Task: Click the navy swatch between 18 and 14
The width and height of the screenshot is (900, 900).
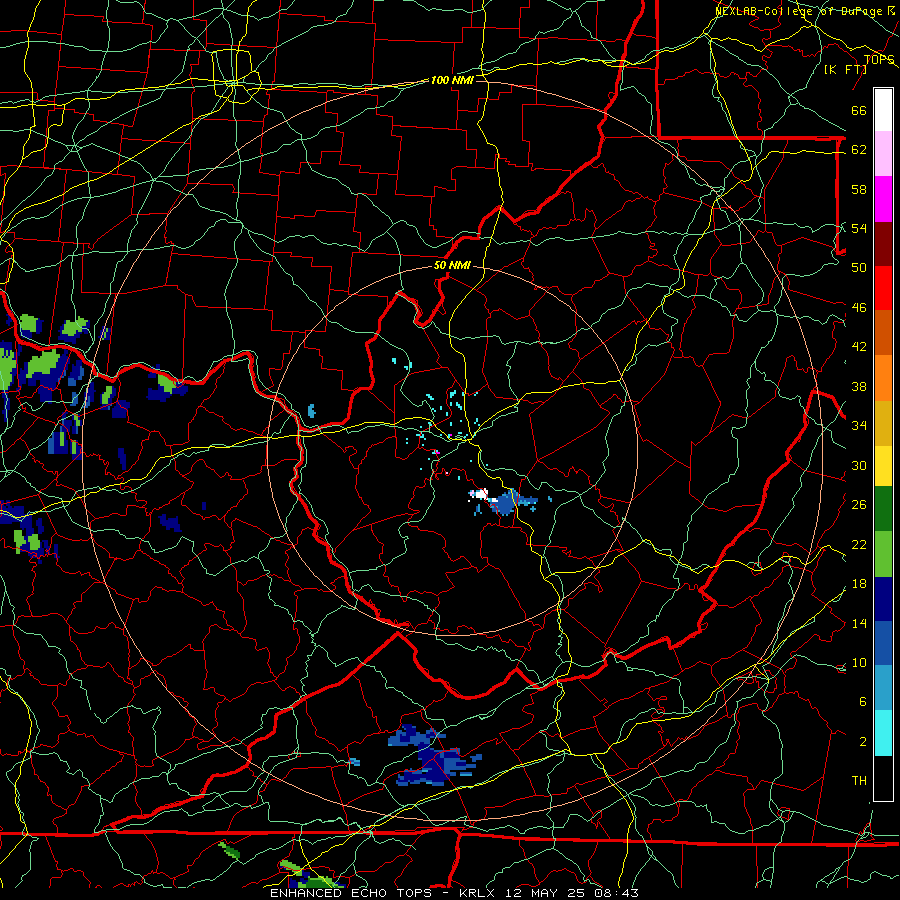Action: (x=883, y=599)
